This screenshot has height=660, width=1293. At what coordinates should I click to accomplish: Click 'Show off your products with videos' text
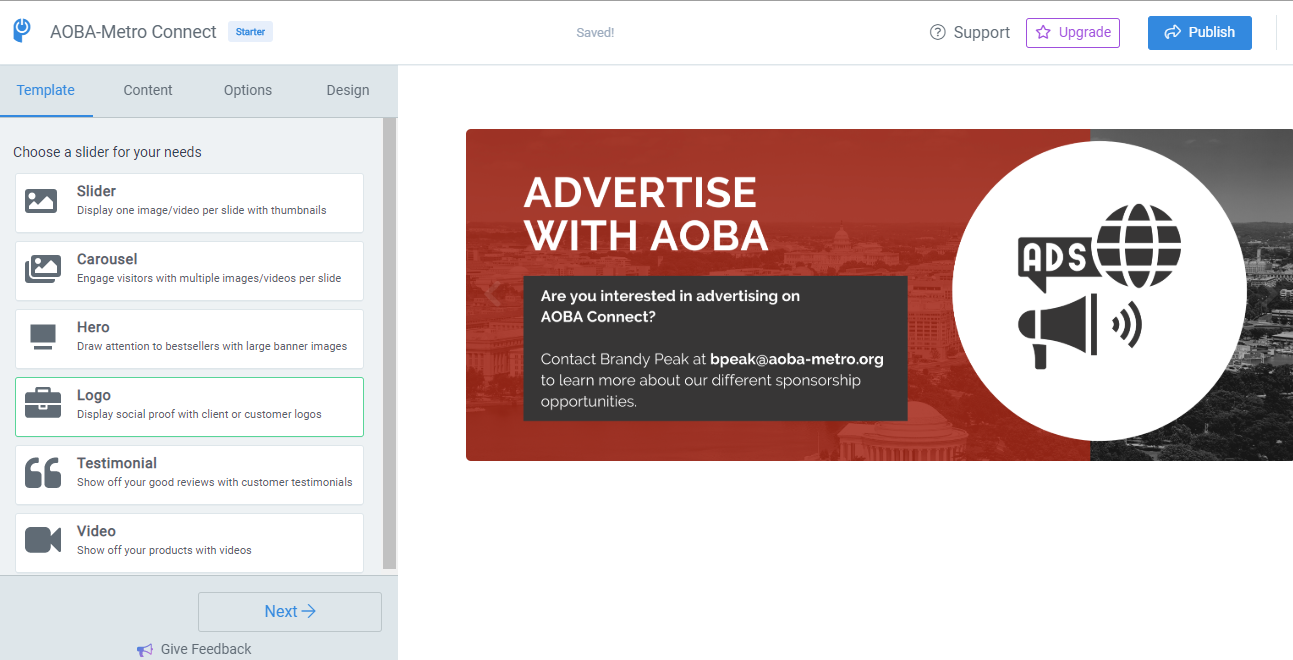[x=164, y=550]
